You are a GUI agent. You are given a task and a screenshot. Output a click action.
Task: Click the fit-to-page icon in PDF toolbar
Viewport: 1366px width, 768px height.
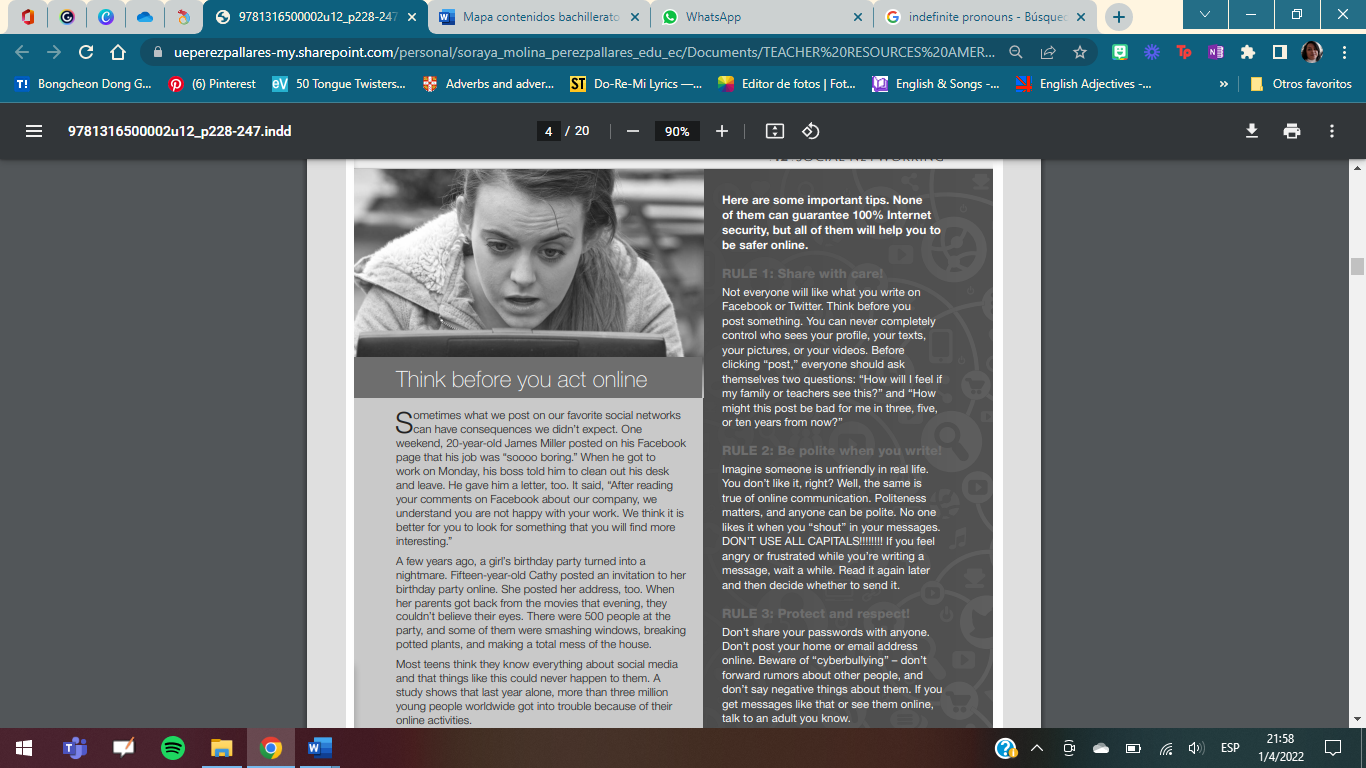pyautogui.click(x=772, y=130)
